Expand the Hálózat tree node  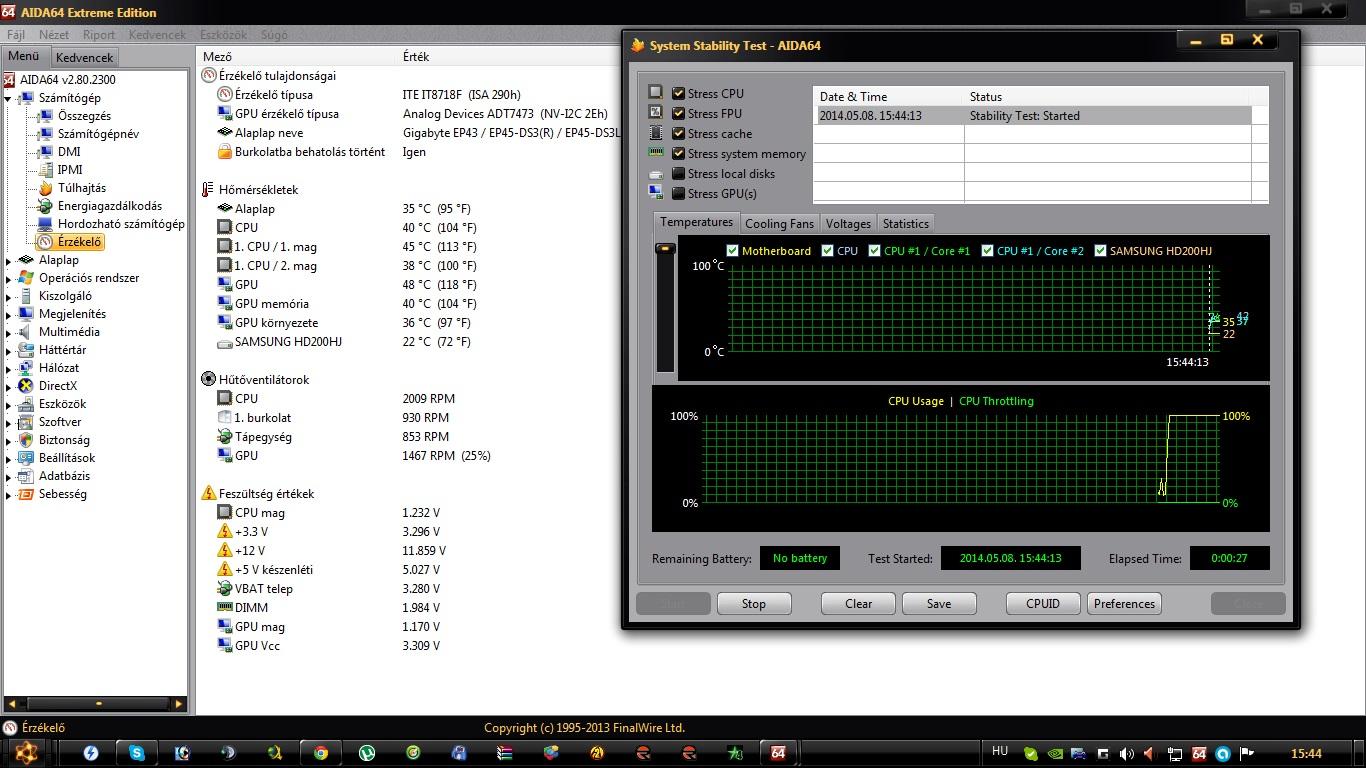(x=9, y=368)
